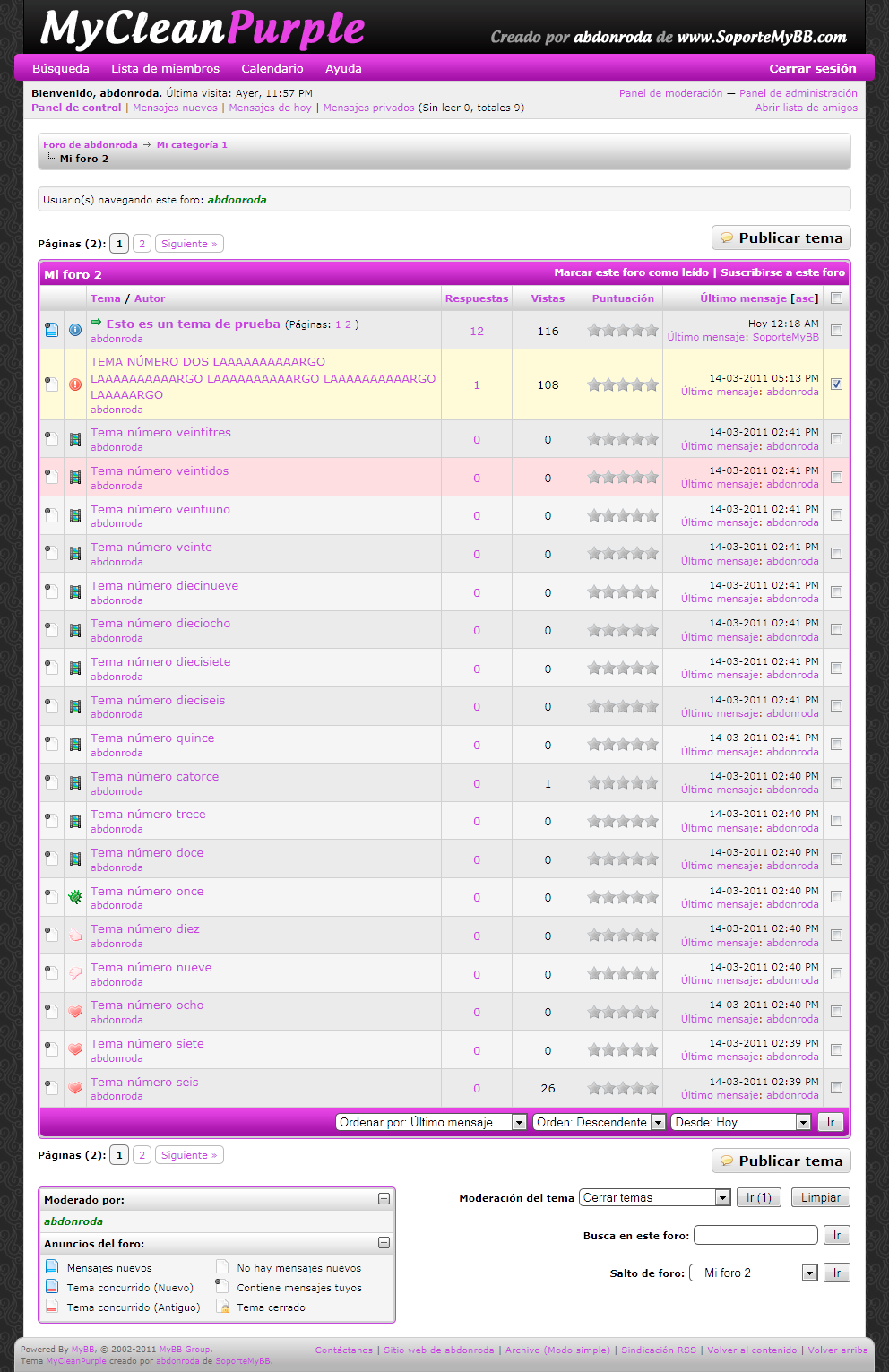
Task: Click the thread status icon in the TEMA NÚMERO DOS row
Action: point(52,384)
